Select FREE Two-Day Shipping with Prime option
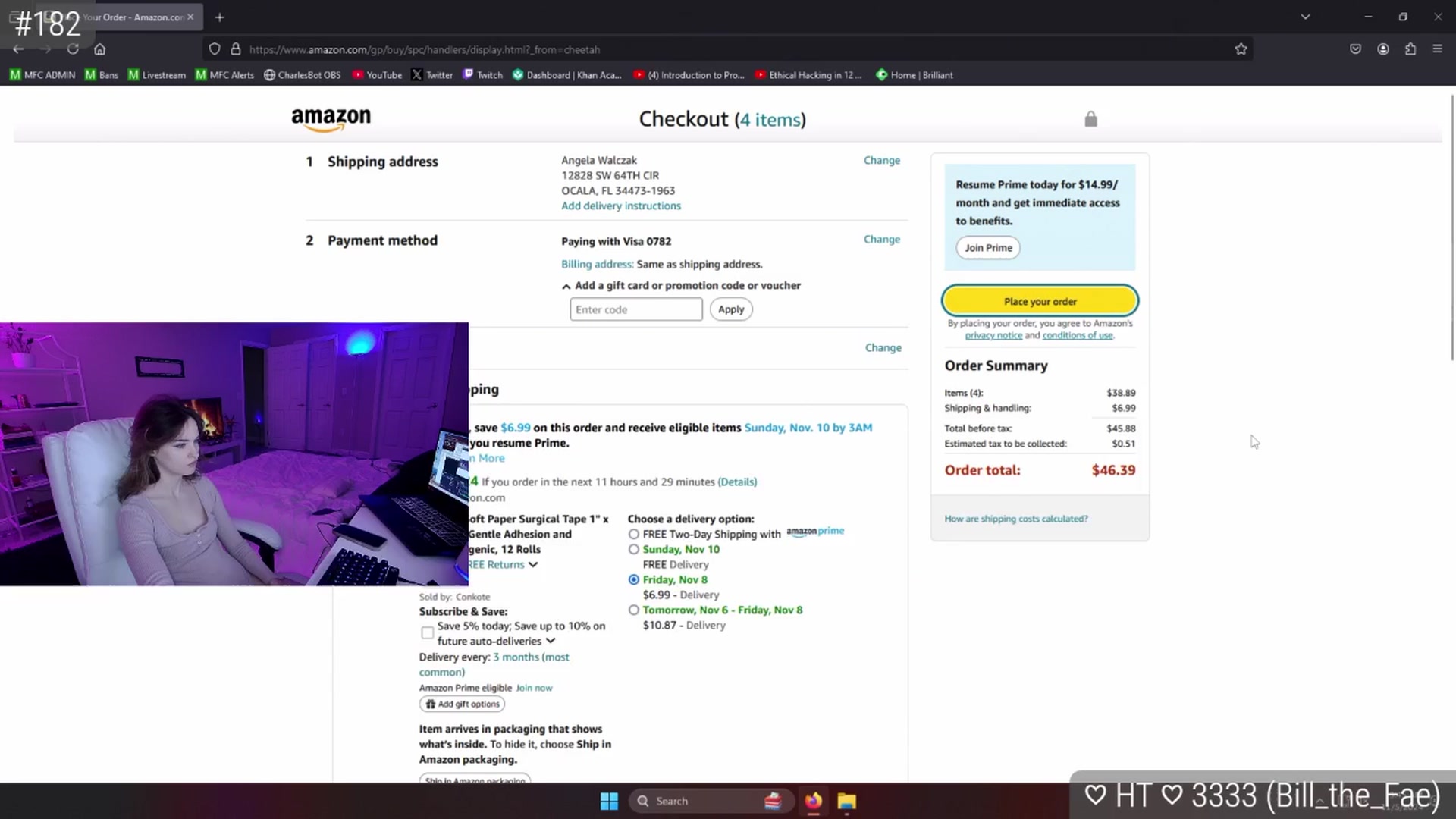 (x=634, y=535)
